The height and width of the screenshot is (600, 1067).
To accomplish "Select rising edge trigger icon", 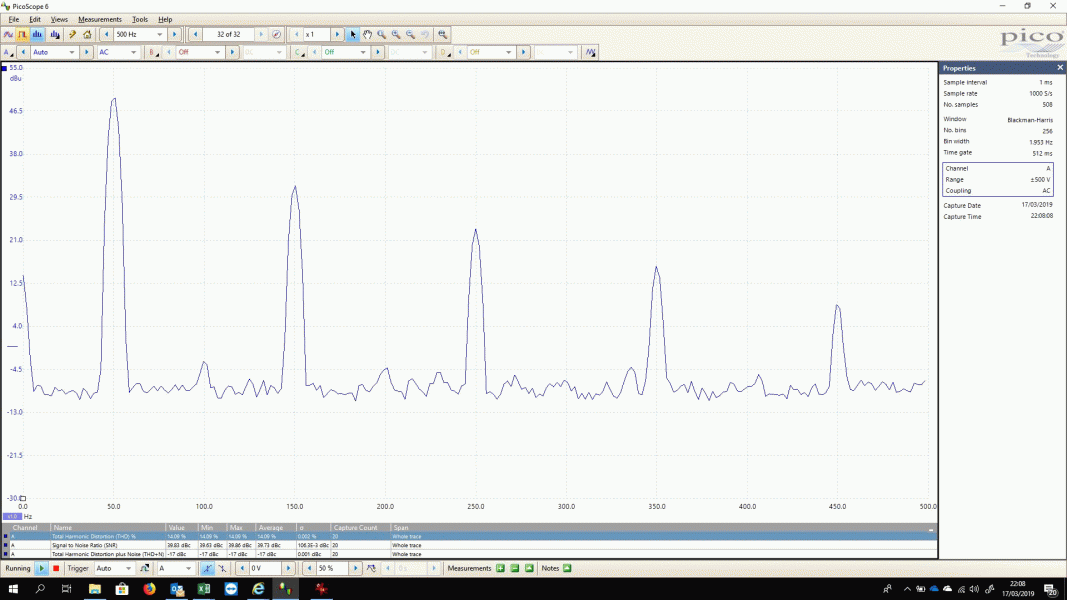I will tap(207, 568).
